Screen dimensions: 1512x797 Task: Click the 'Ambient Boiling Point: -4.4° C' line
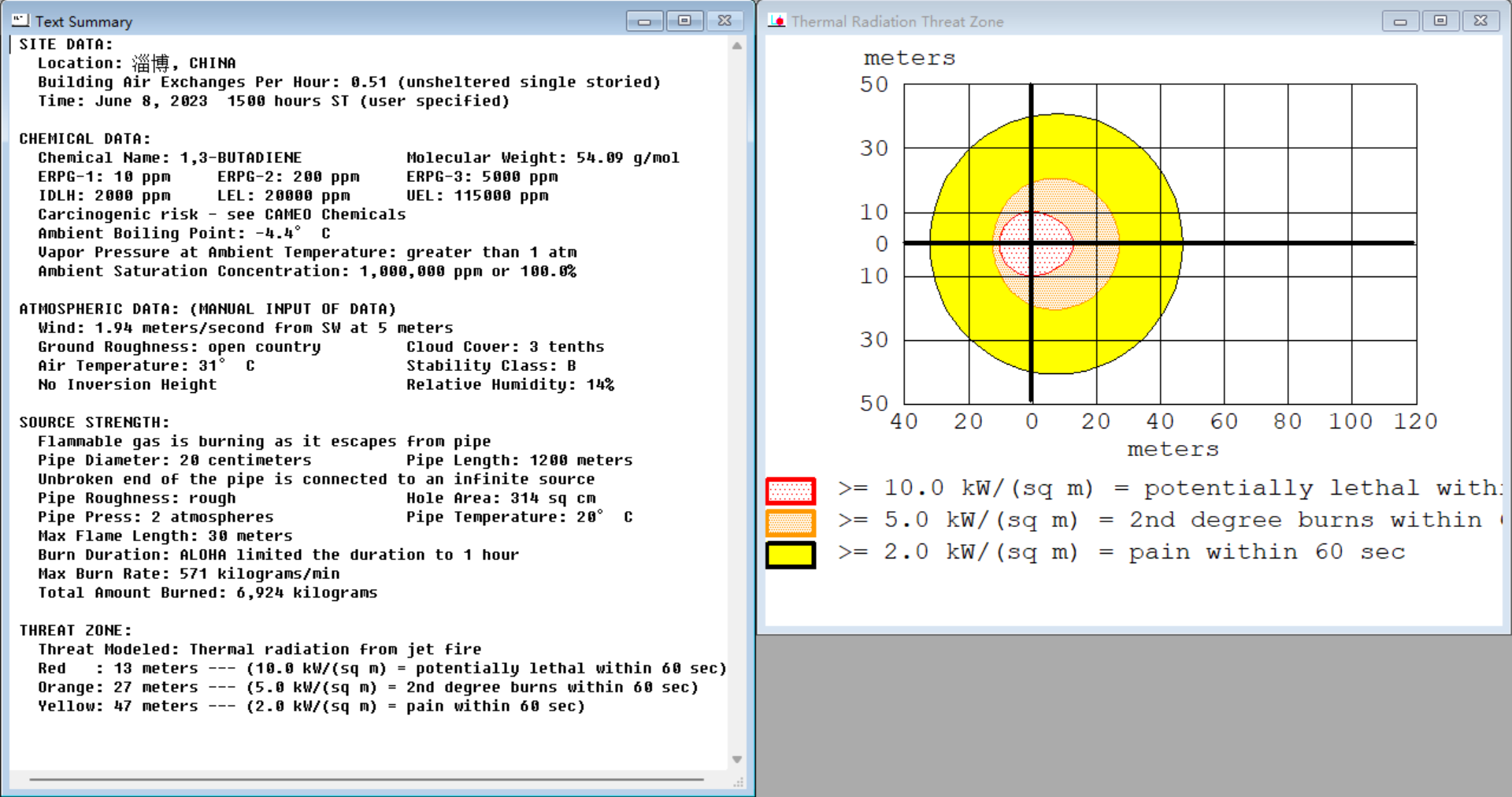point(184,233)
